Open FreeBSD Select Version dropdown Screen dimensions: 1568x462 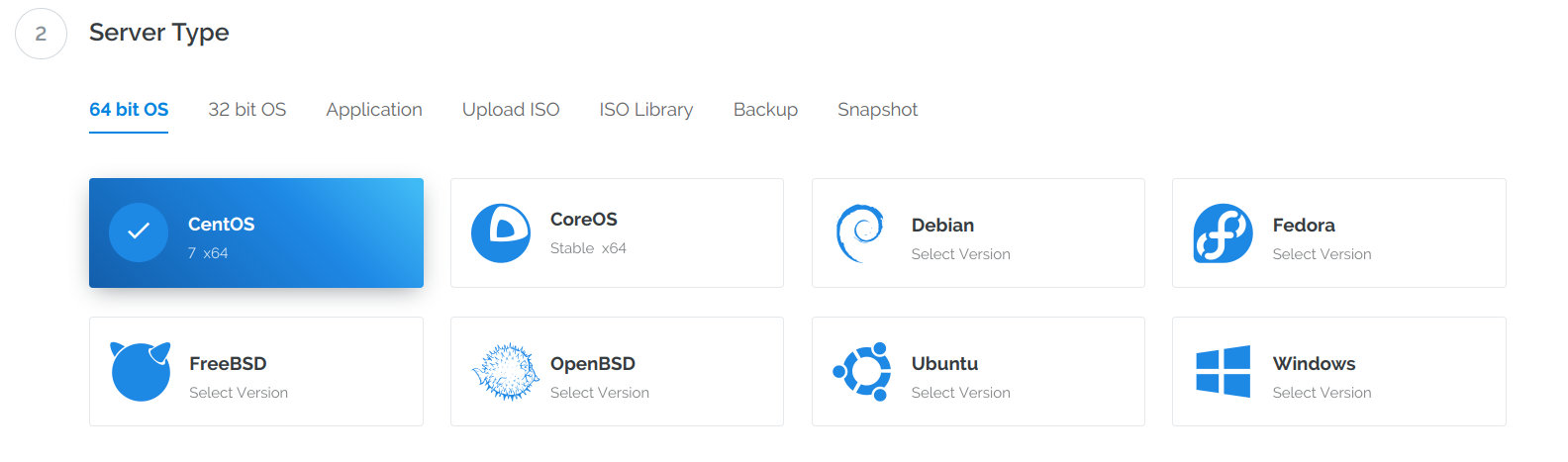click(239, 393)
